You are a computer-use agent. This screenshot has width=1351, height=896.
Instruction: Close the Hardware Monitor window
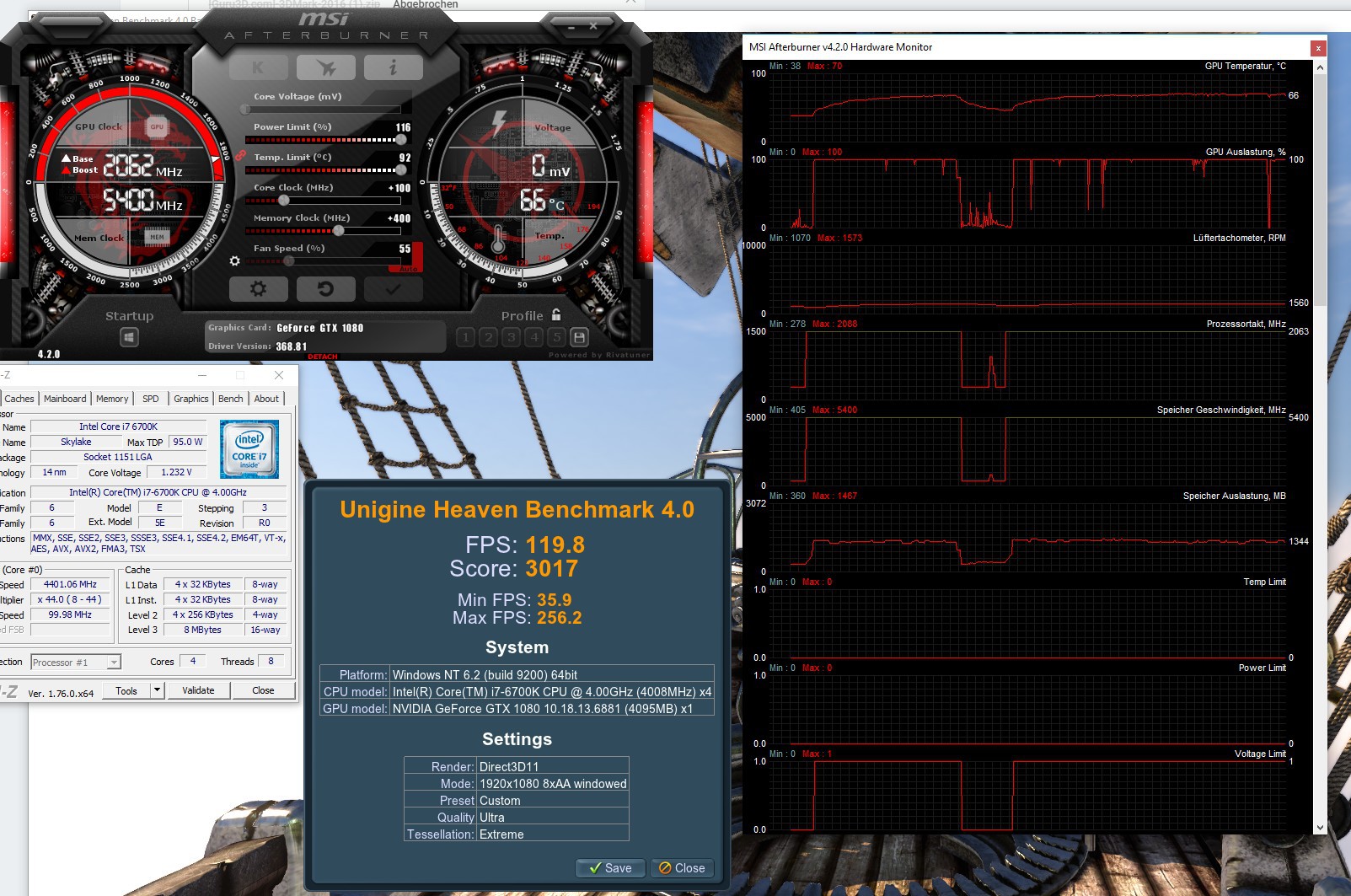click(1319, 48)
